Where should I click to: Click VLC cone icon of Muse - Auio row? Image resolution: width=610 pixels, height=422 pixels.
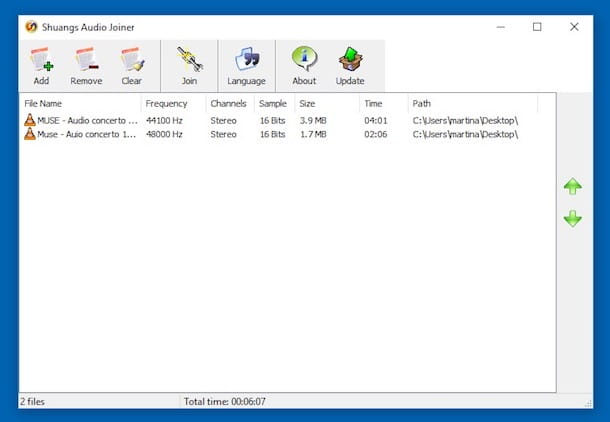pyautogui.click(x=30, y=134)
